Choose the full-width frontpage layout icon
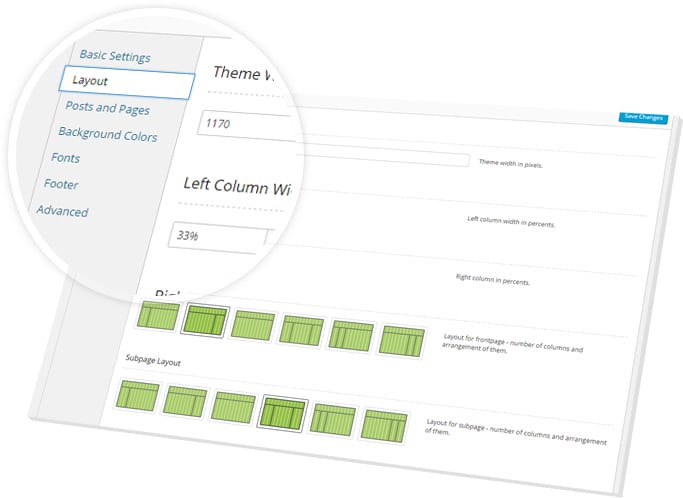The image size is (683, 498). (x=253, y=326)
